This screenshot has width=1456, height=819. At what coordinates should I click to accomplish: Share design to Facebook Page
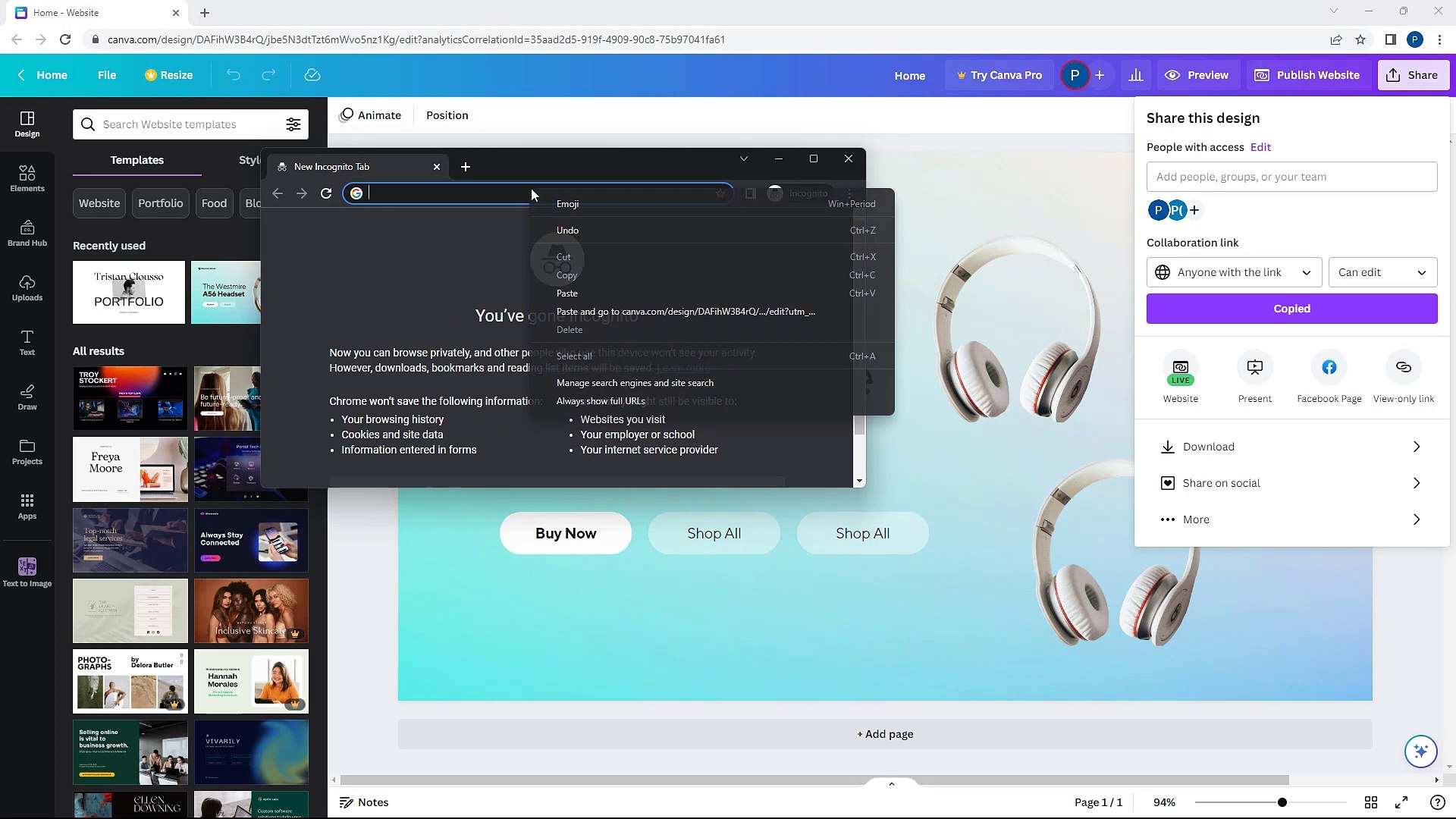pyautogui.click(x=1329, y=377)
